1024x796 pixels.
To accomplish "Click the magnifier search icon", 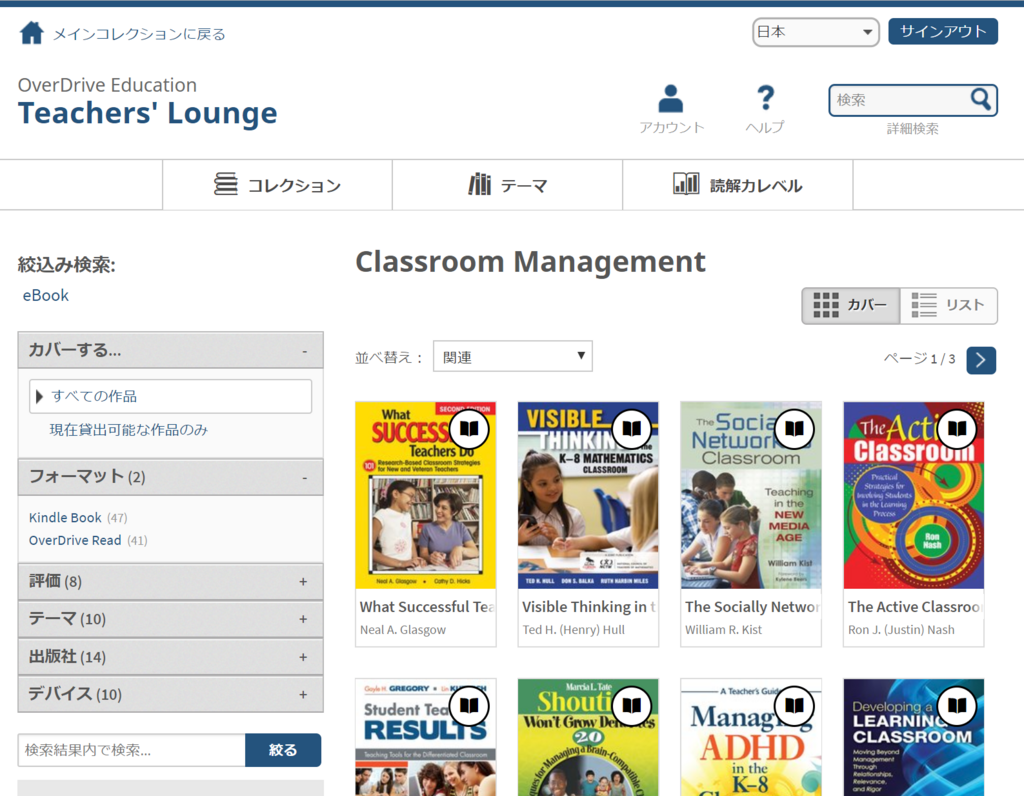I will pyautogui.click(x=980, y=99).
